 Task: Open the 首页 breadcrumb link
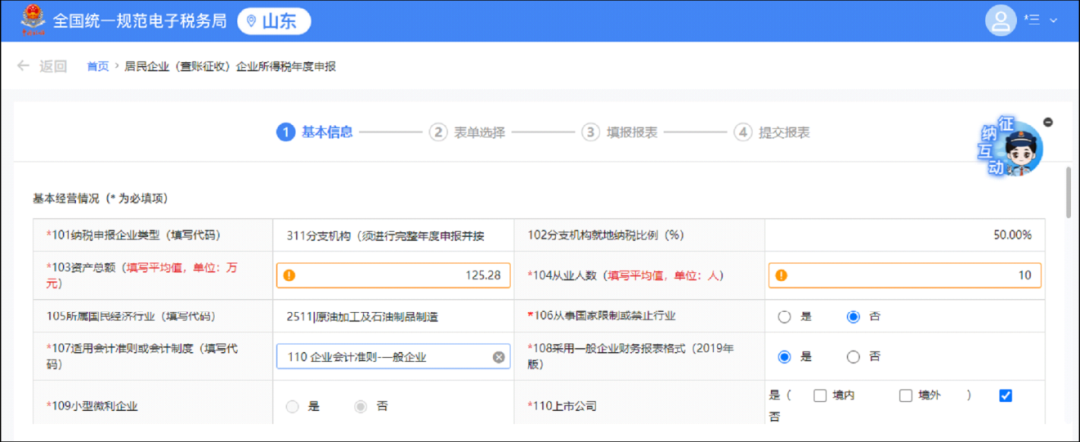[97, 66]
